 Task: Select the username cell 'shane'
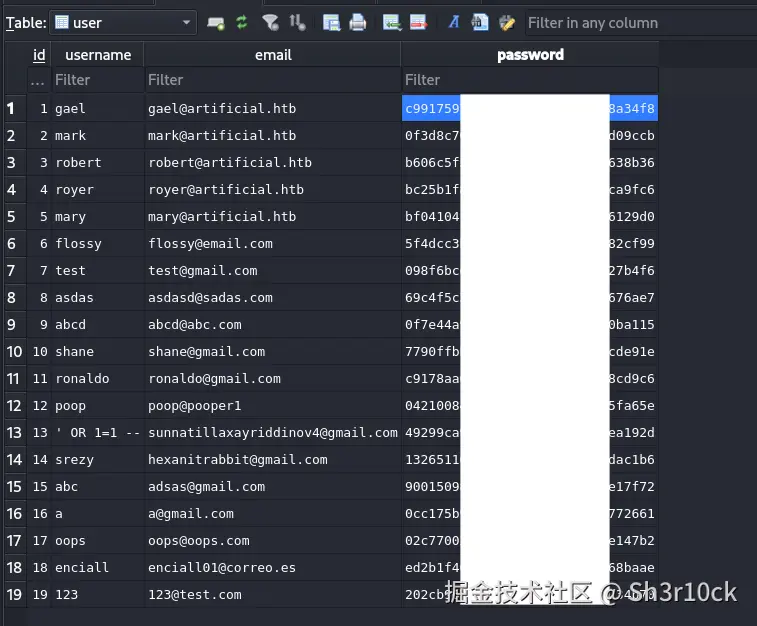coord(98,351)
